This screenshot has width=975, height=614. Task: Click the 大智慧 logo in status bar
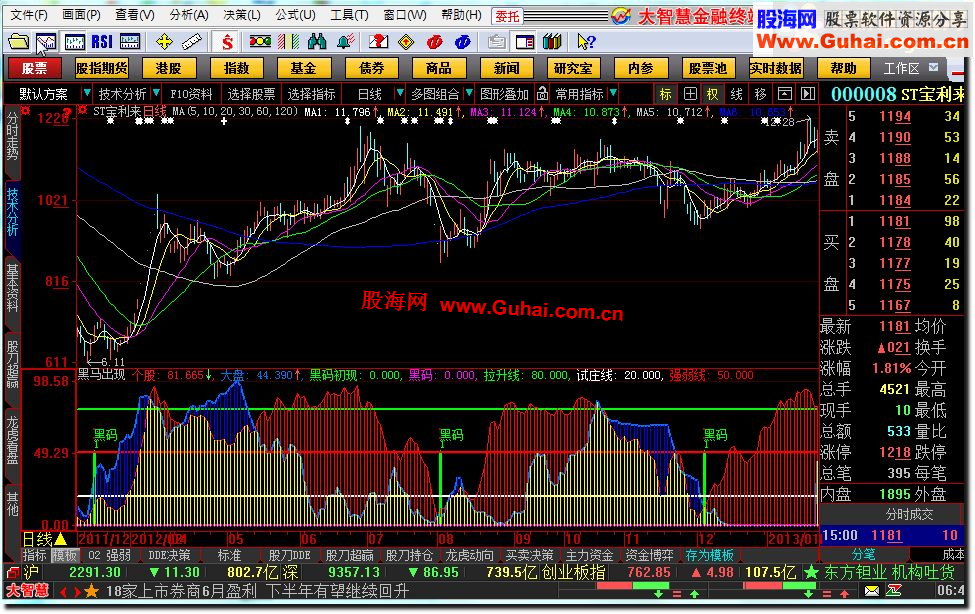27,591
